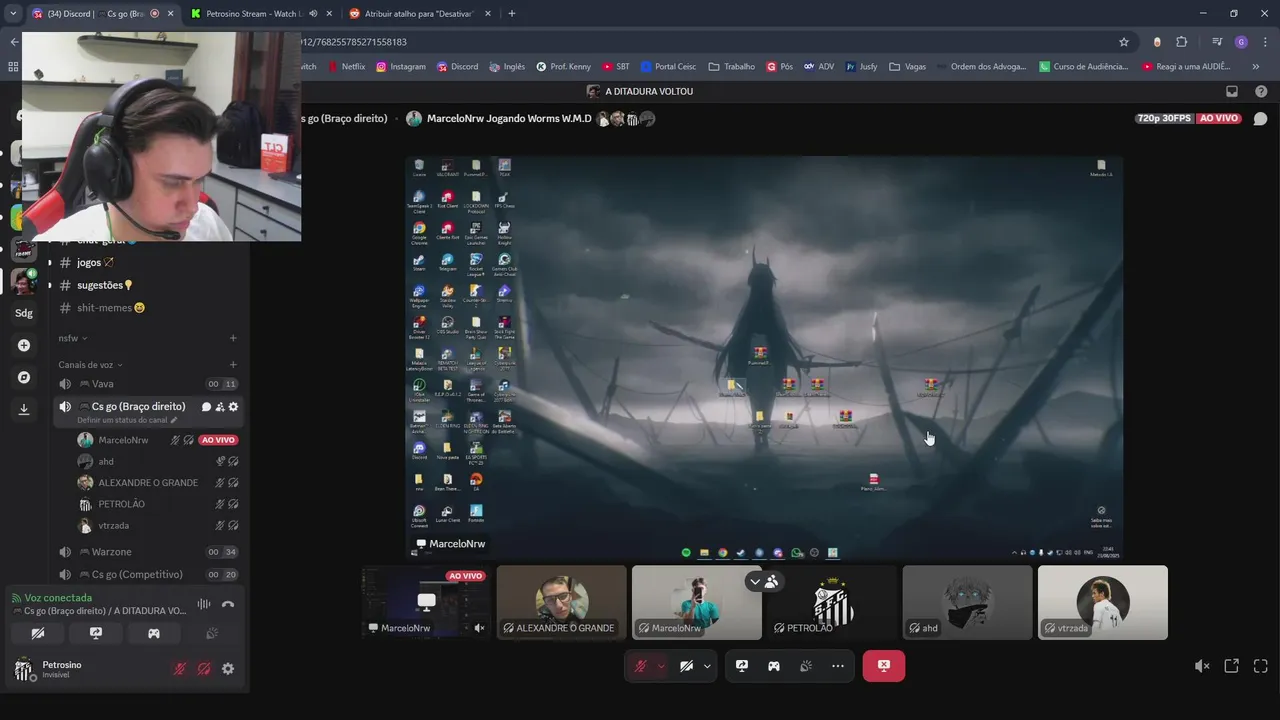Open more options in call bar
Image resolution: width=1280 pixels, height=720 pixels.
(x=838, y=666)
